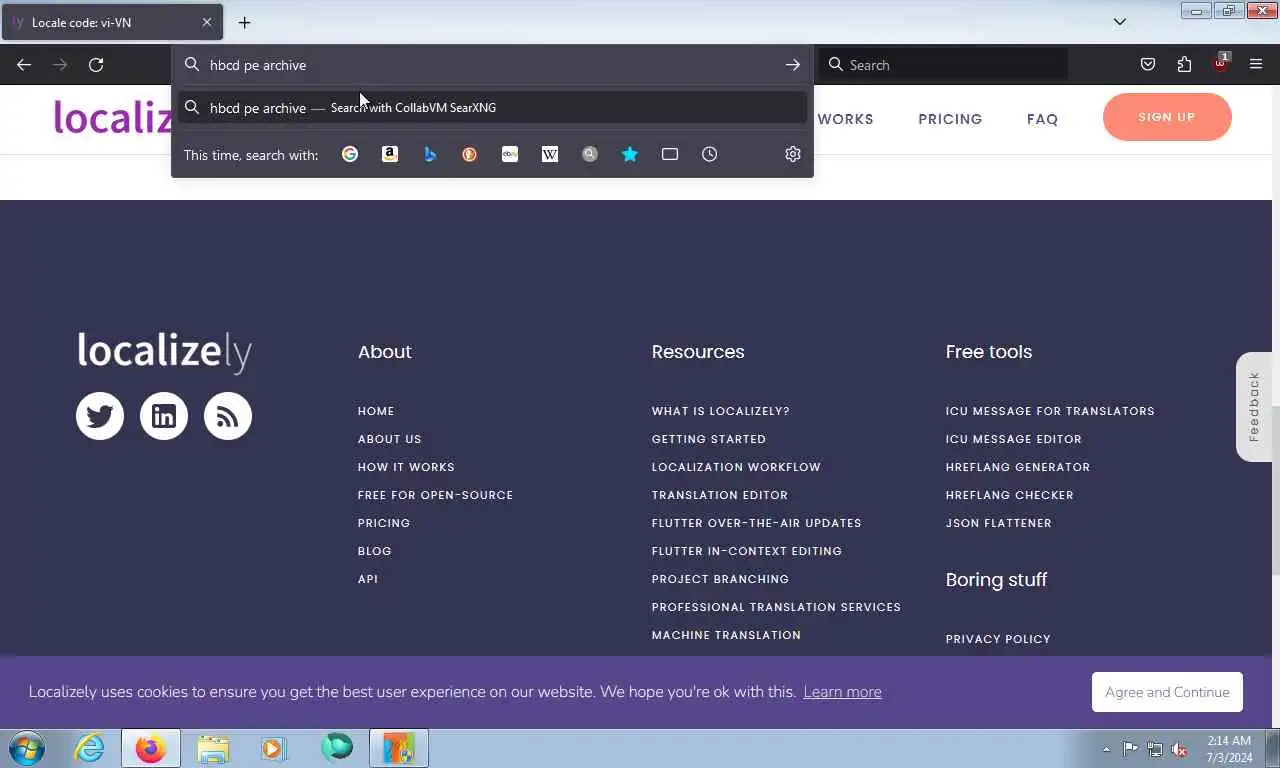Screen dimensions: 1280x768
Task: Launch Internet Explorer from the taskbar
Action: (x=89, y=748)
